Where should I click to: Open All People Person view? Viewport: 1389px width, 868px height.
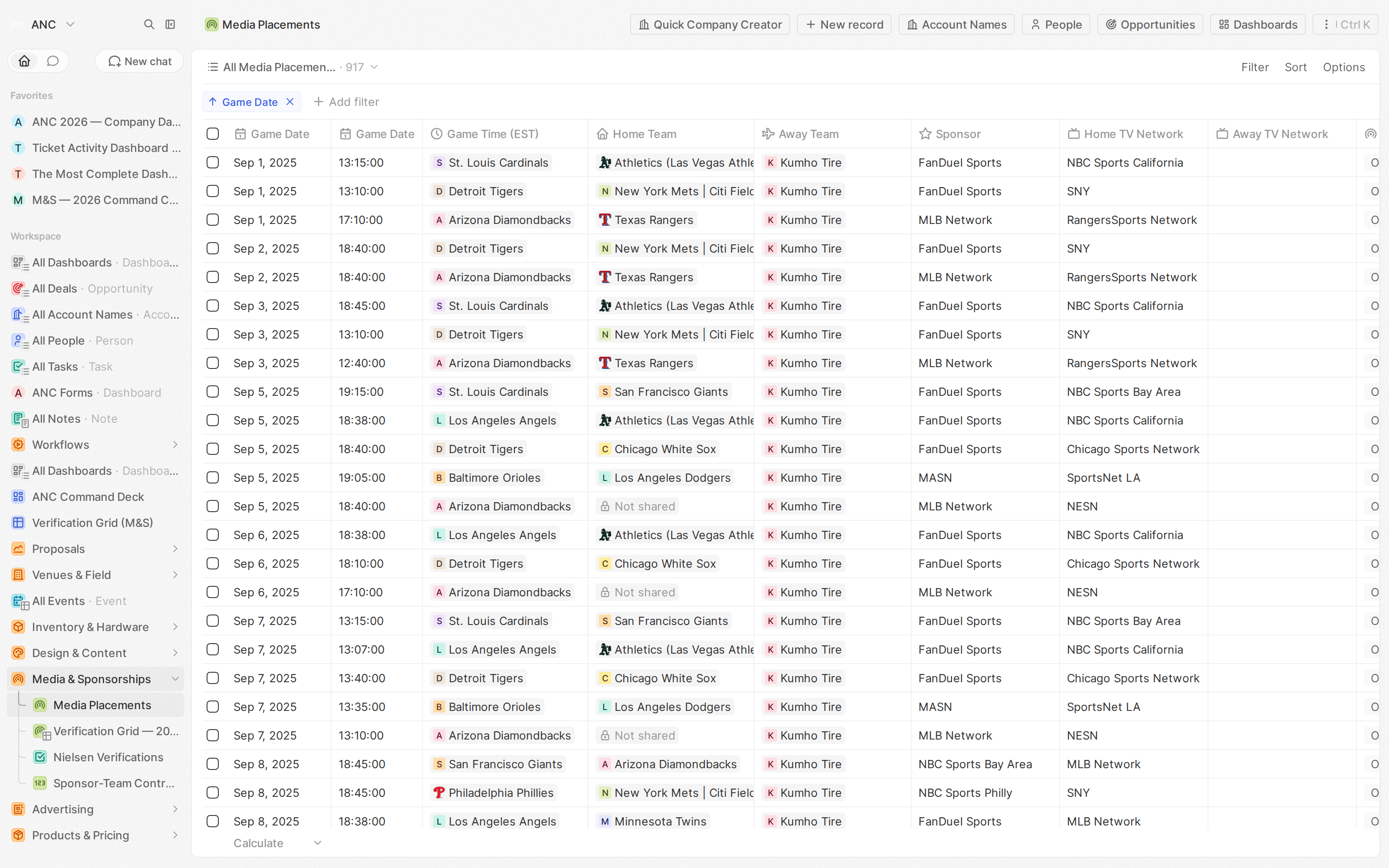pyautogui.click(x=96, y=340)
